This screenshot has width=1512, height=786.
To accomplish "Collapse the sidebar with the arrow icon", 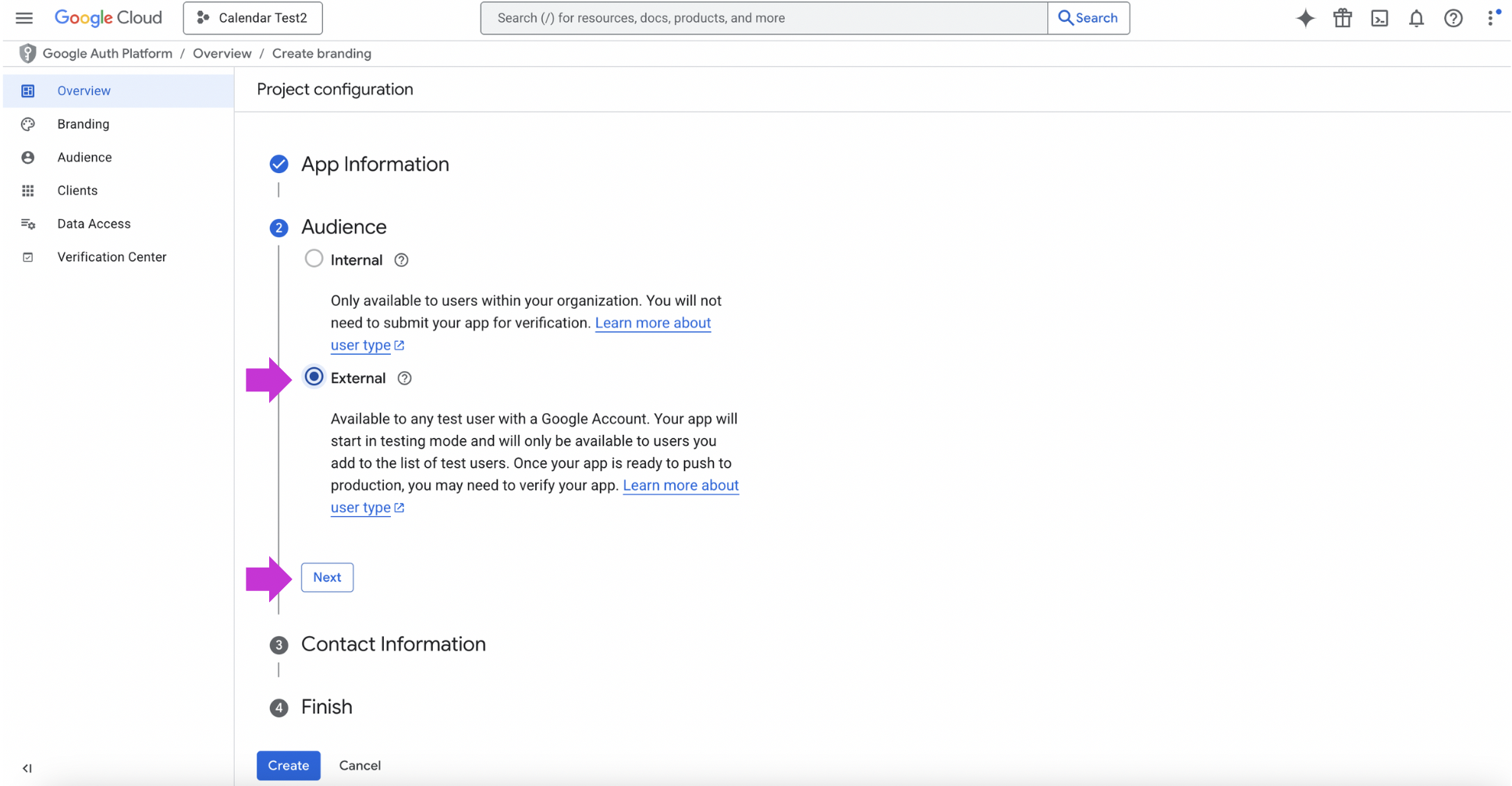I will 27,768.
